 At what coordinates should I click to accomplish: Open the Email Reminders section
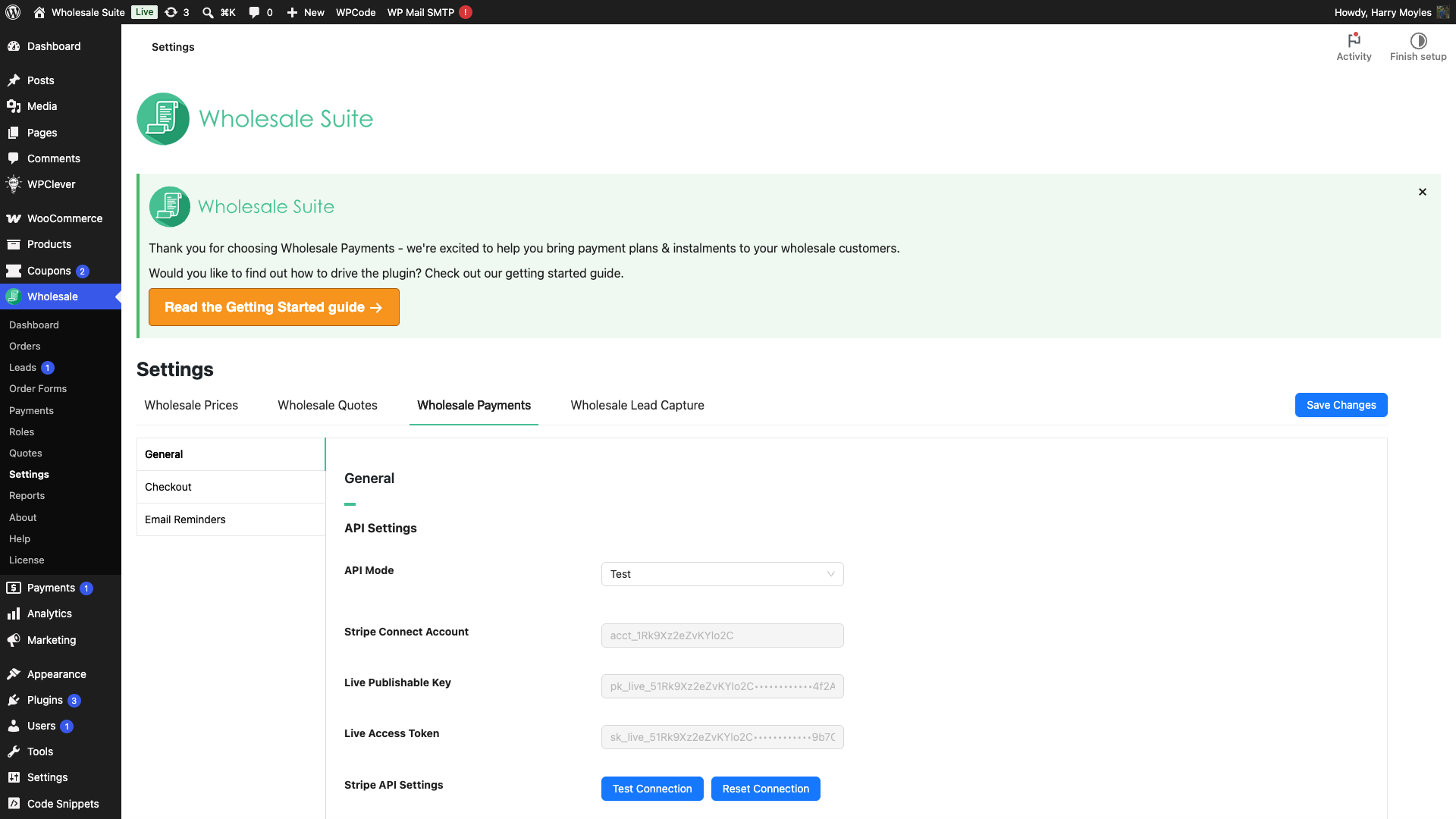(x=231, y=519)
